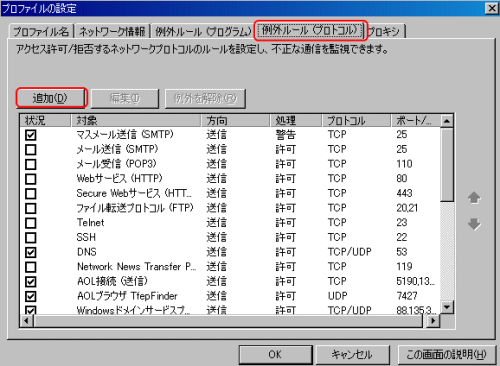
Task: Sort by the 方向 column header
Action: click(235, 120)
